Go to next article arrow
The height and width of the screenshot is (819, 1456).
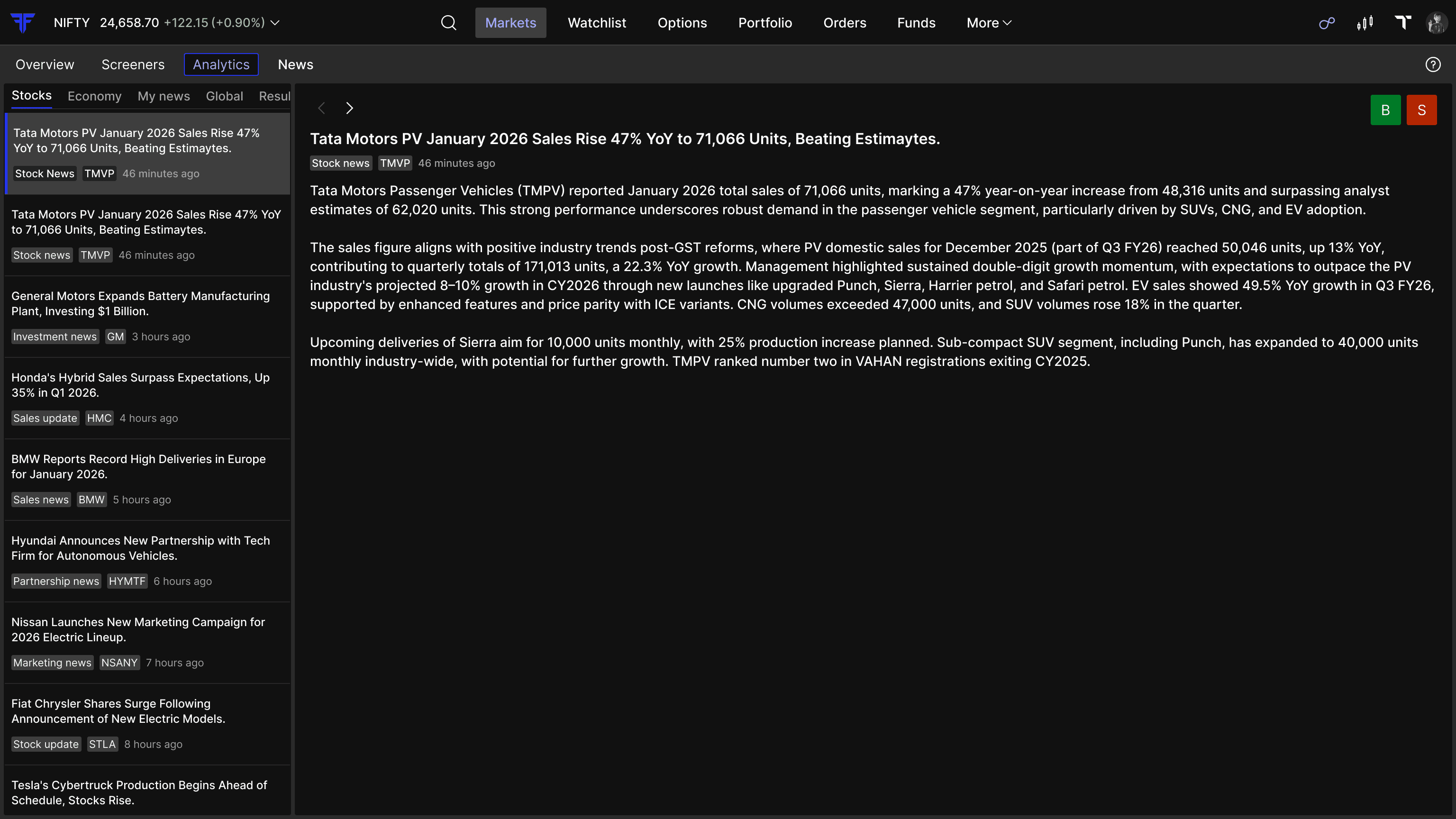point(349,108)
